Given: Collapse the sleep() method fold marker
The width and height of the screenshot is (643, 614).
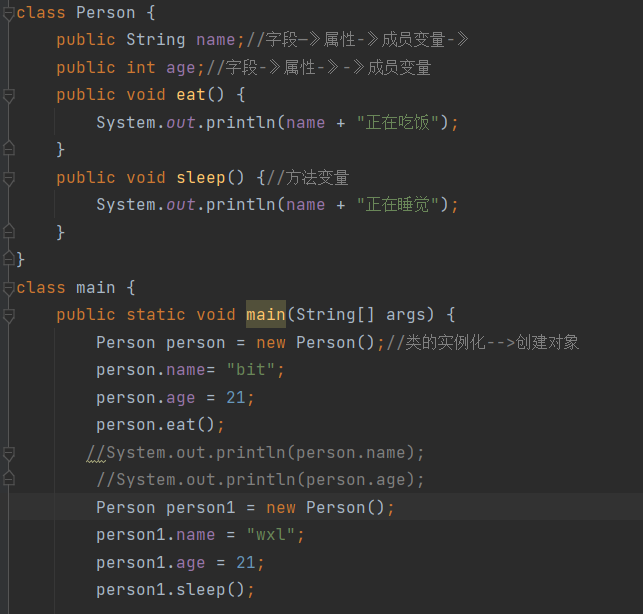Looking at the screenshot, I should tap(9, 178).
